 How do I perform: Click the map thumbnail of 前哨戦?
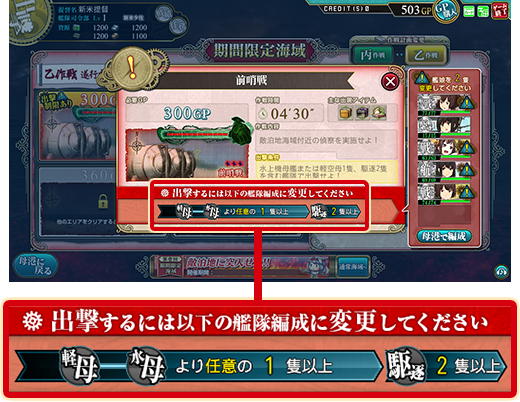coord(187,153)
